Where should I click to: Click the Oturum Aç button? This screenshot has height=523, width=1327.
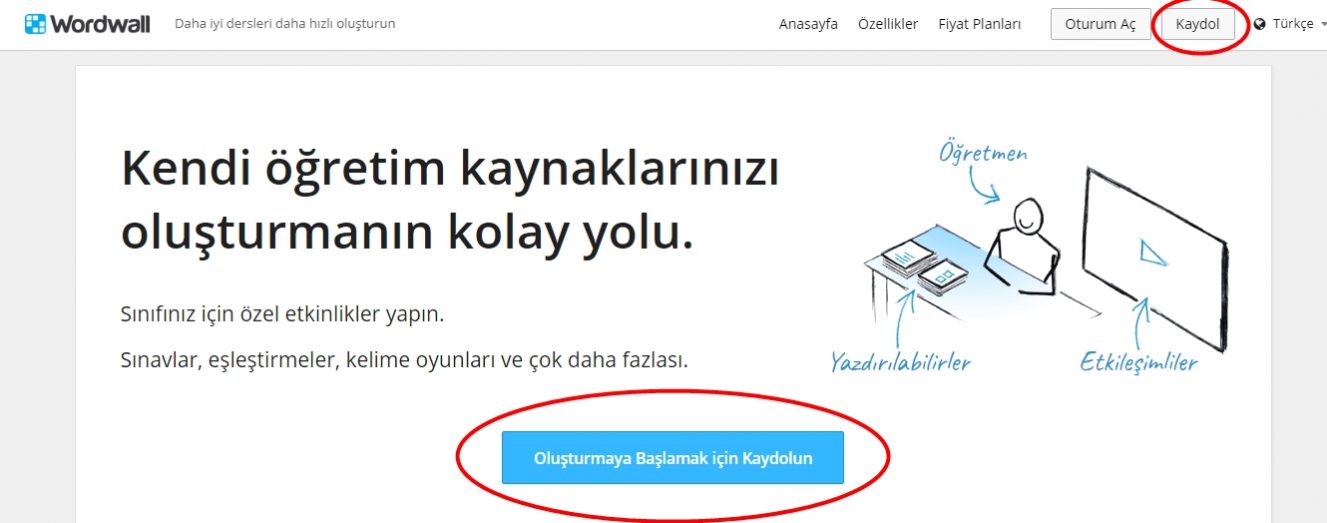1100,24
